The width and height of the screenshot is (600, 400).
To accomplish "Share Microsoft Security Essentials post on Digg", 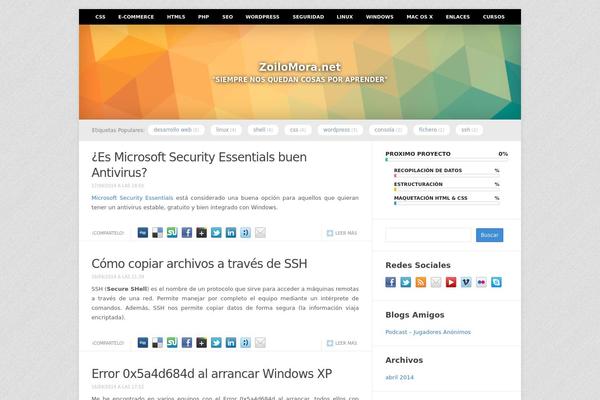I will 143,232.
